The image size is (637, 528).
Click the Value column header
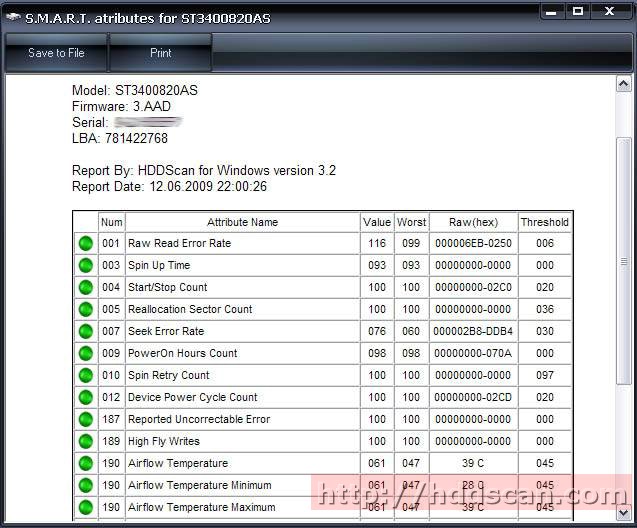click(377, 222)
